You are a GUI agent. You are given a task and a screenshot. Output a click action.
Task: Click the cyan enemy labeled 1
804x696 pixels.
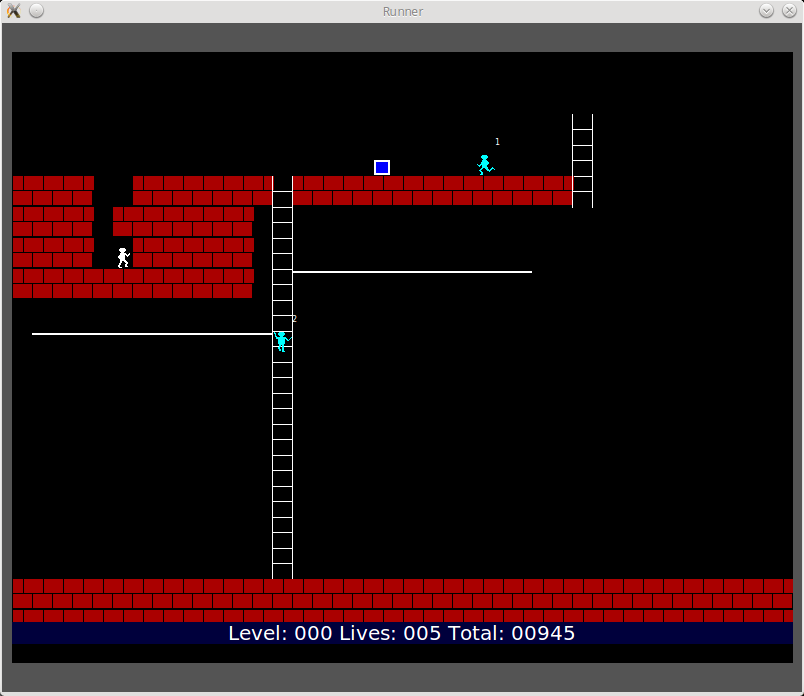(485, 165)
